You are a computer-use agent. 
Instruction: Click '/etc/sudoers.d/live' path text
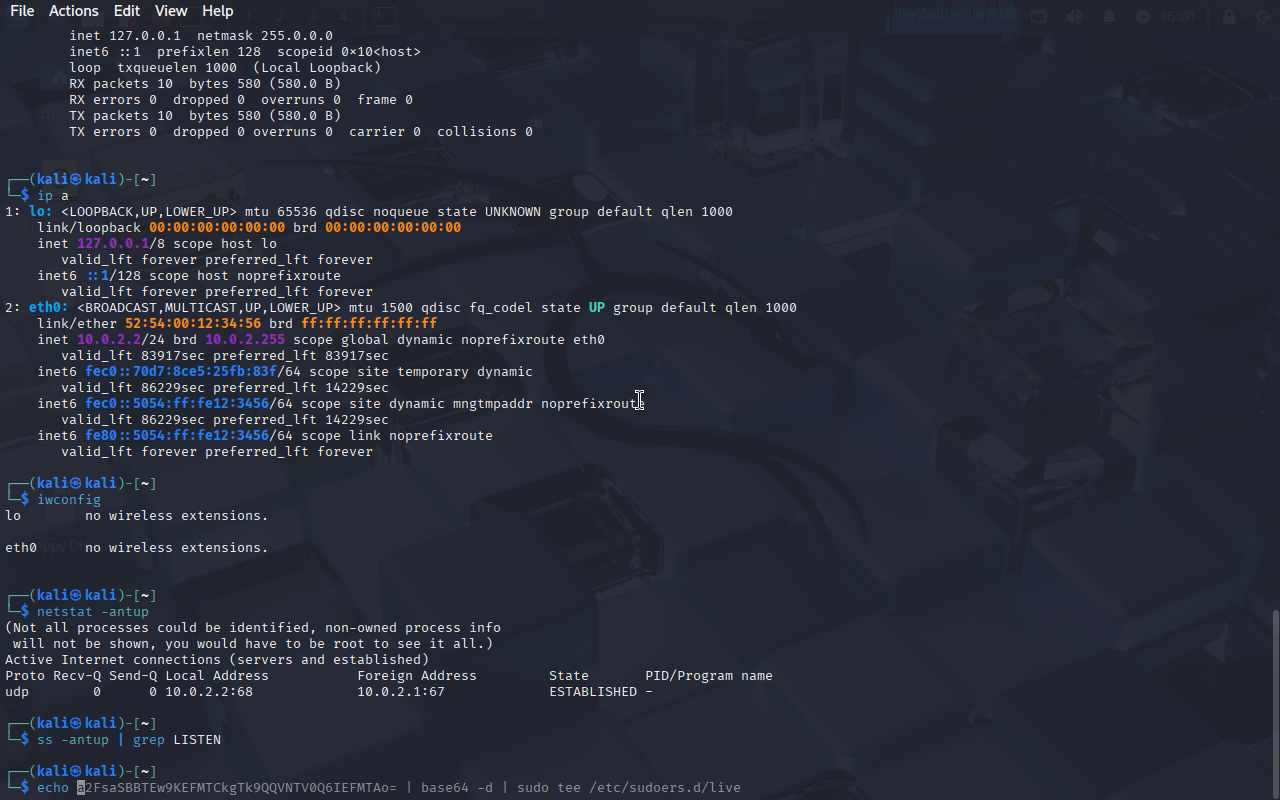(x=665, y=787)
